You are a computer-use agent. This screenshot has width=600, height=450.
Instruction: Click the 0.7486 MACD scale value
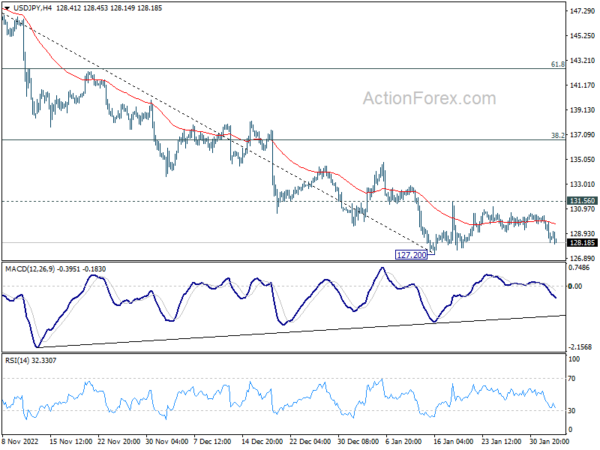click(x=579, y=267)
